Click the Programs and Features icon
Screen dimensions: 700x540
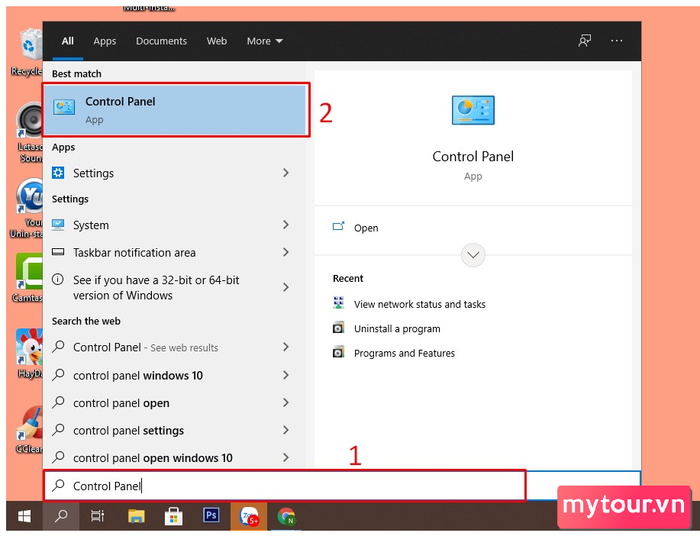click(x=338, y=352)
